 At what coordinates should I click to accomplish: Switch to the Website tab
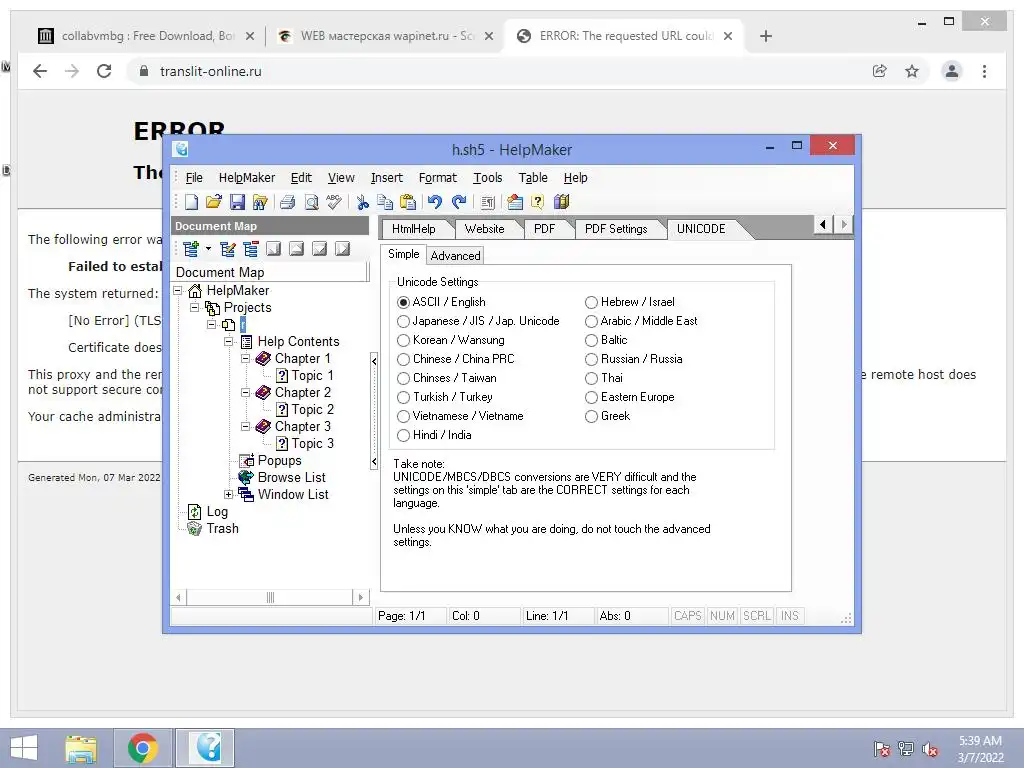[x=485, y=229]
